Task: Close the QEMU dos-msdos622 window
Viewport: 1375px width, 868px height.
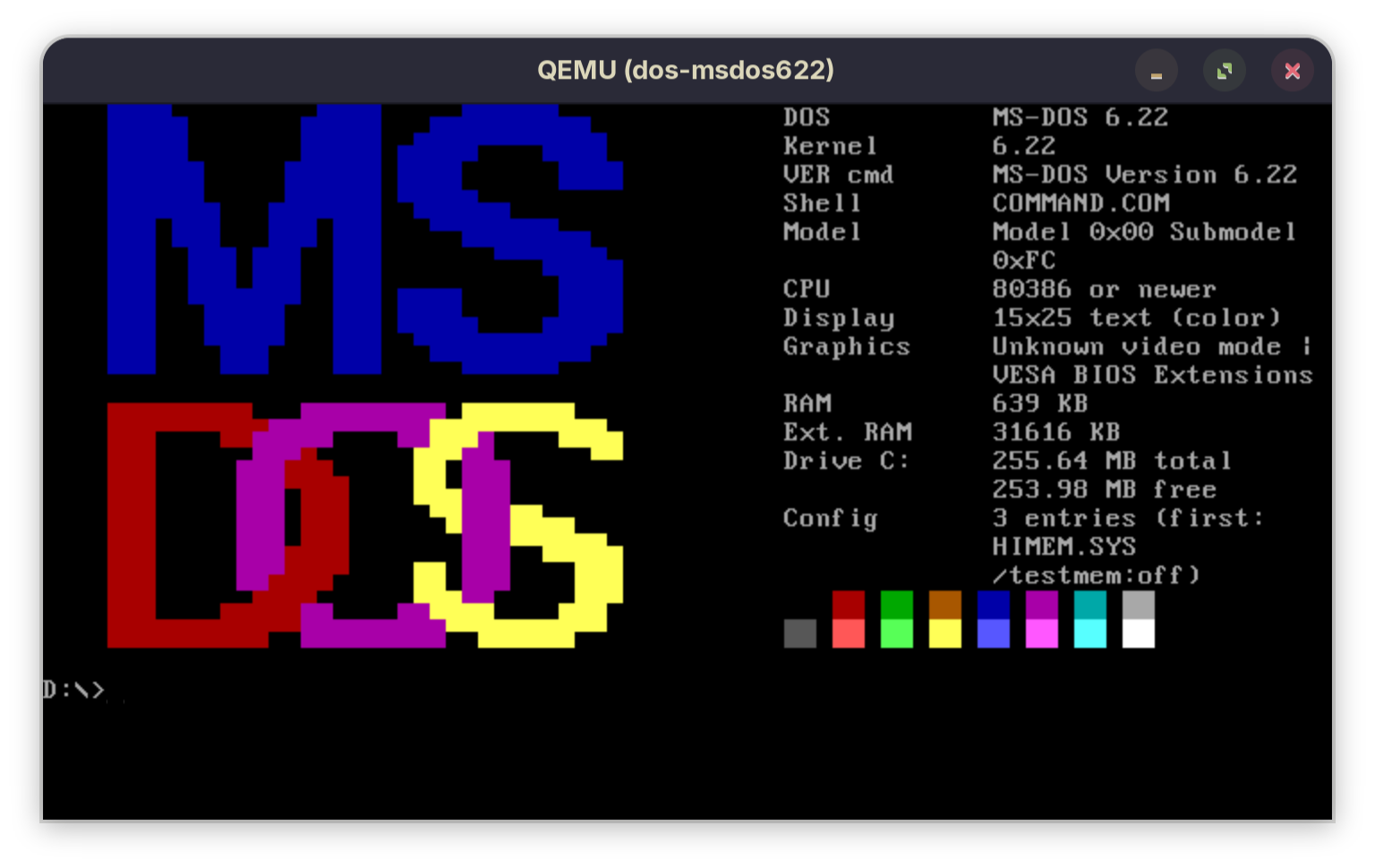Action: coord(1292,71)
